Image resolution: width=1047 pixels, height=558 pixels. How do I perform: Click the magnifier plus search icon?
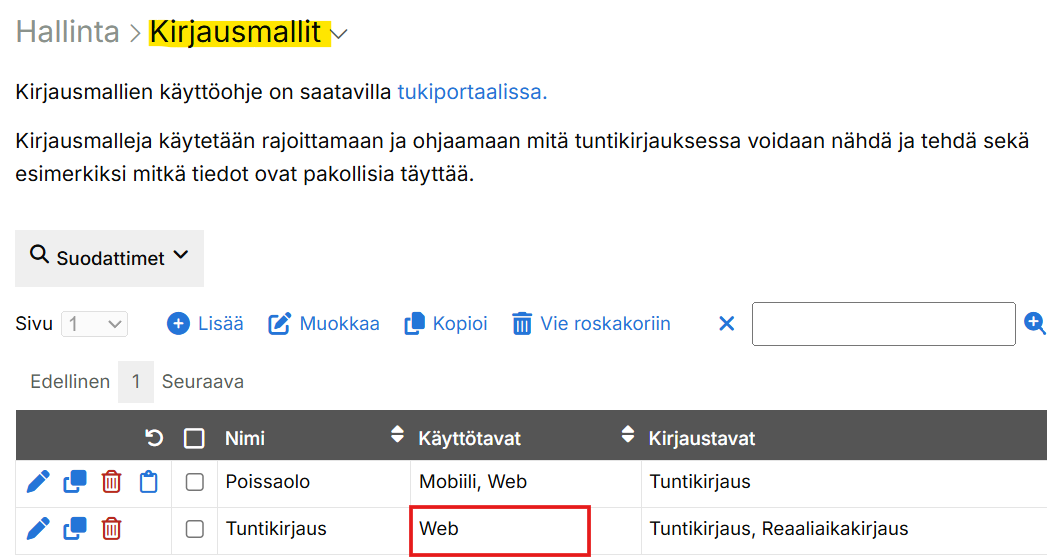[x=1034, y=323]
